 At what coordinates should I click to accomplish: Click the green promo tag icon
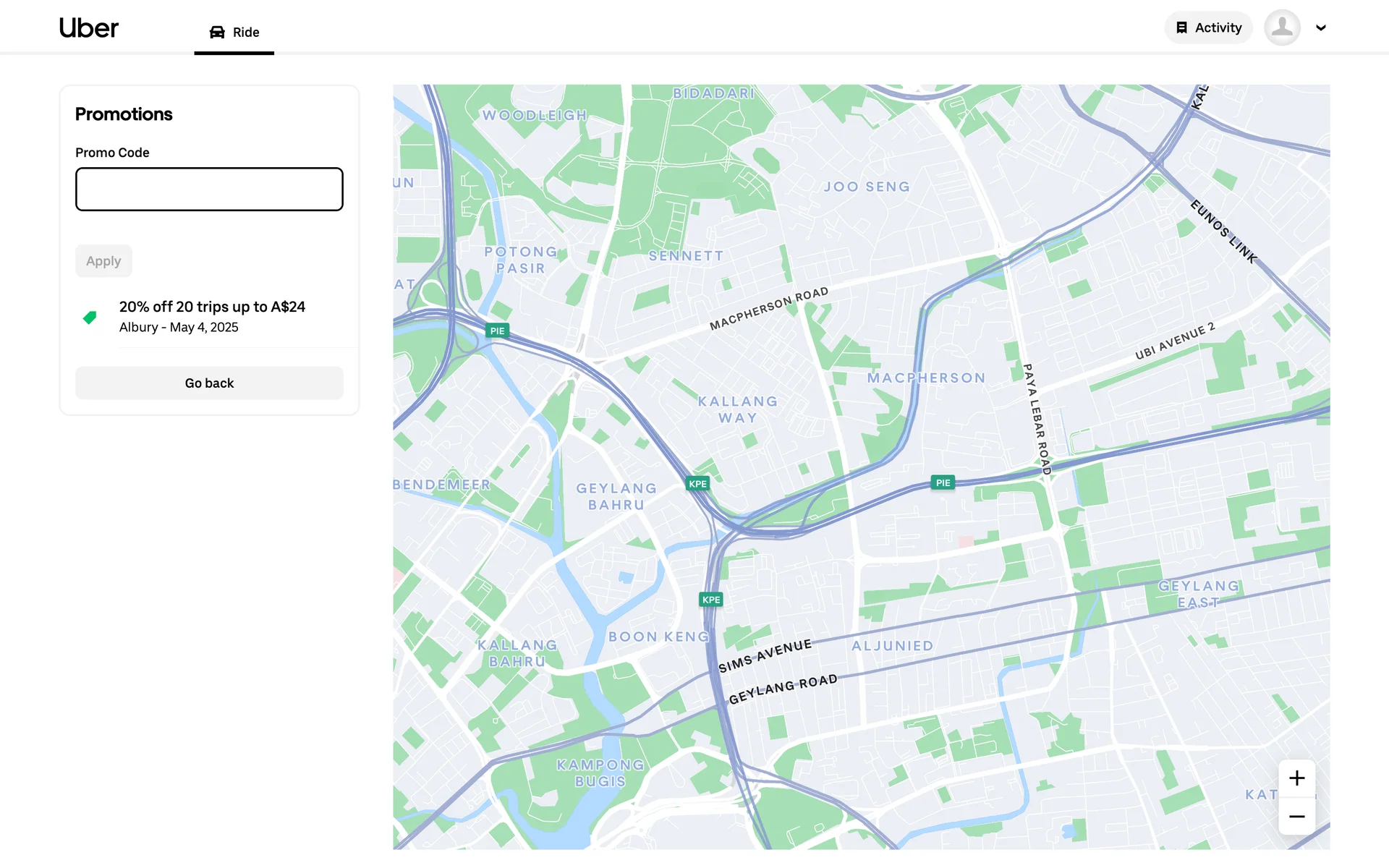(90, 317)
